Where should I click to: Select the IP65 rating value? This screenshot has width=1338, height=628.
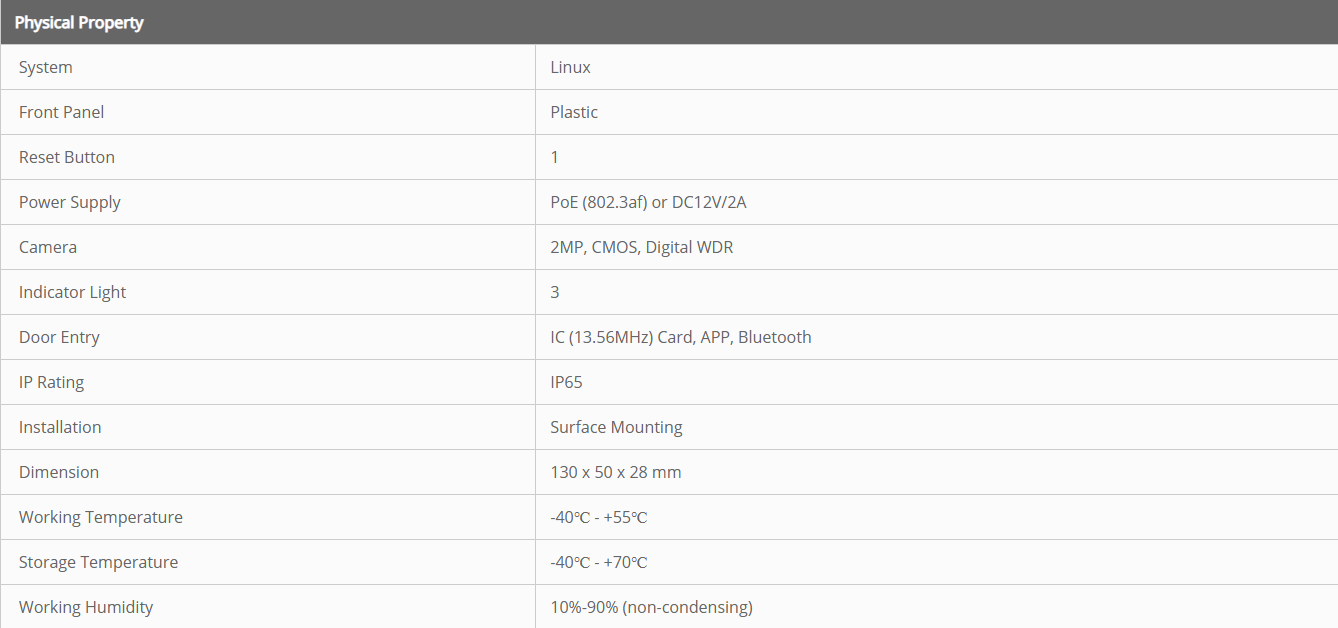[566, 382]
